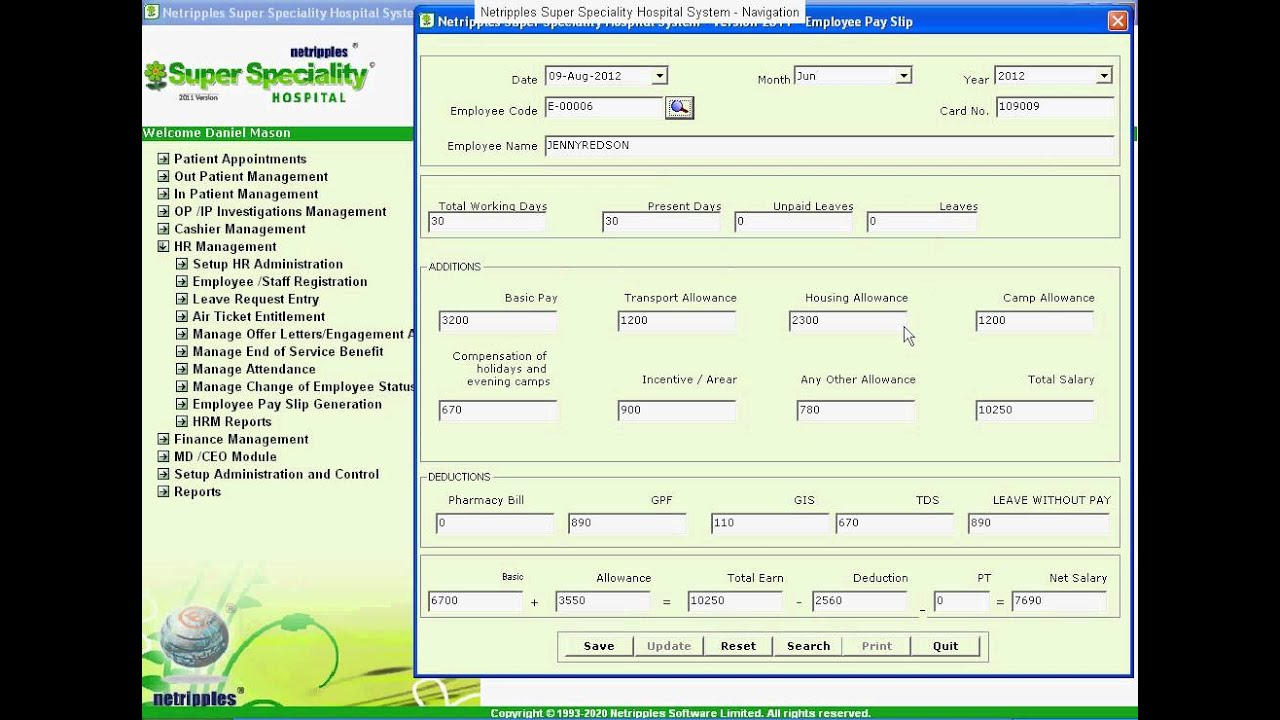Click the employee code search magnifier icon
Viewport: 1280px width, 720px height.
pyautogui.click(x=679, y=107)
